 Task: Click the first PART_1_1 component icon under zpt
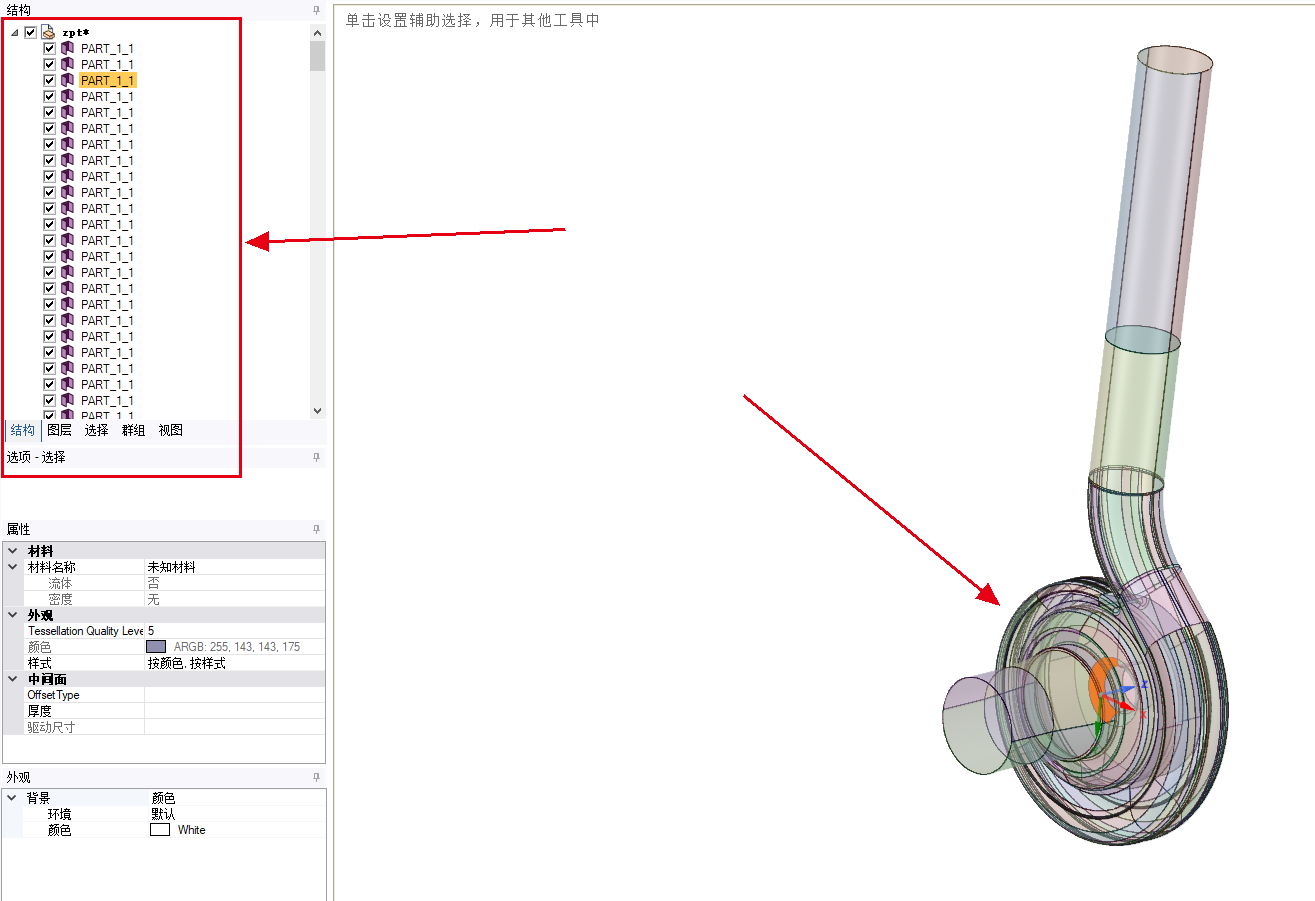click(x=67, y=48)
